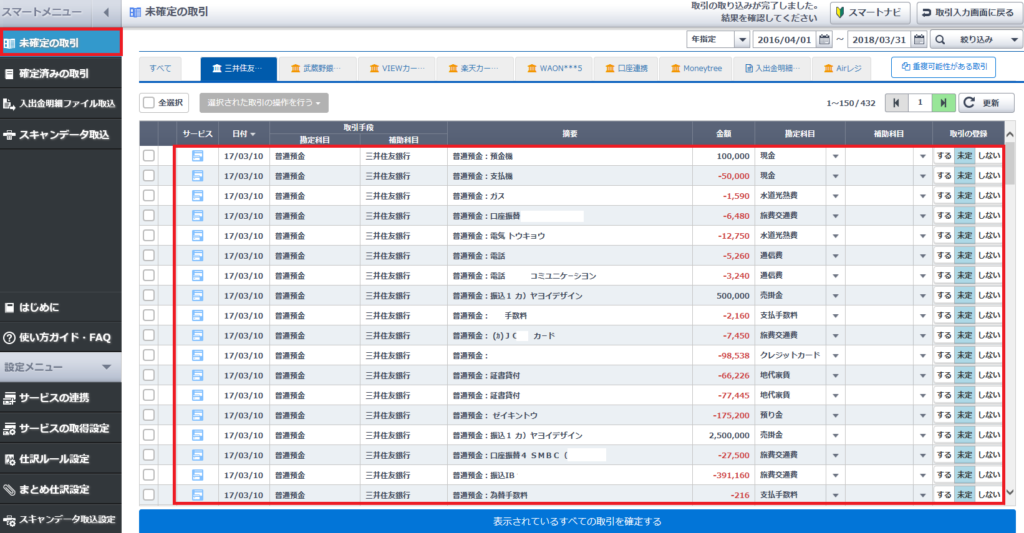
Task: Click the page number field showing 1
Action: coord(919,102)
